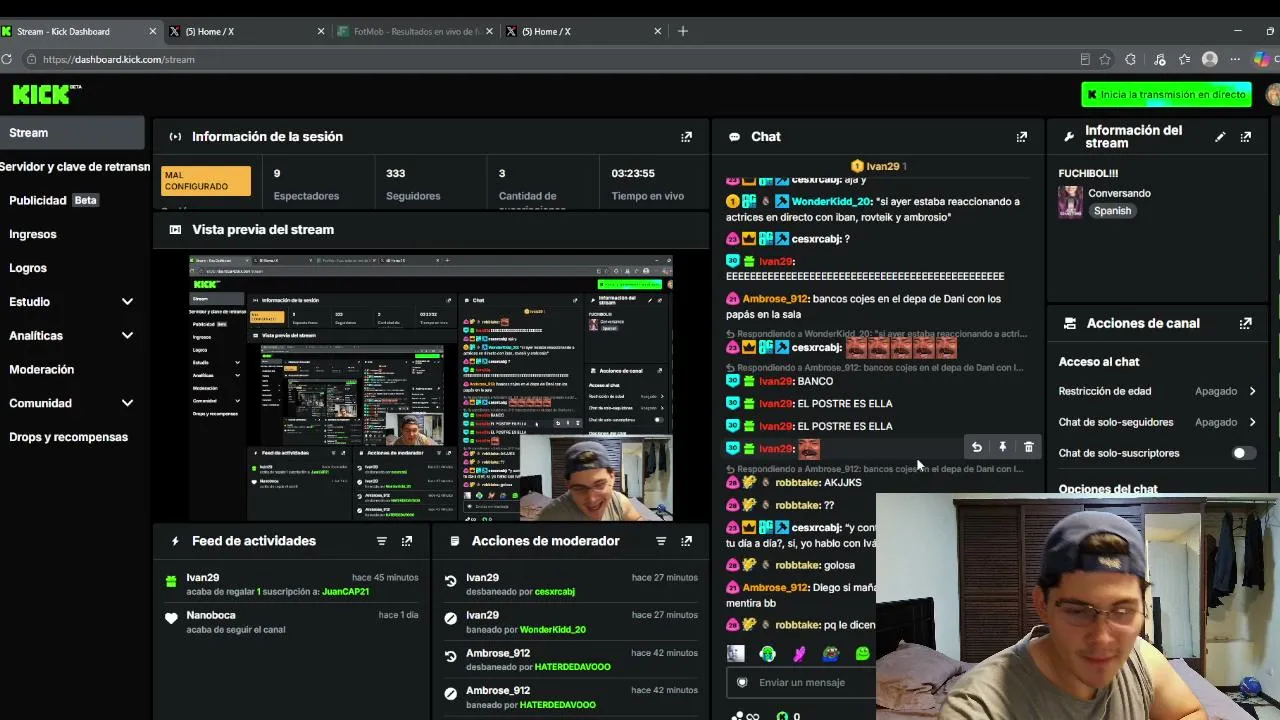Toggle Chat de solo-suscriptores switch
Viewport: 1280px width, 720px height.
pos(1243,453)
